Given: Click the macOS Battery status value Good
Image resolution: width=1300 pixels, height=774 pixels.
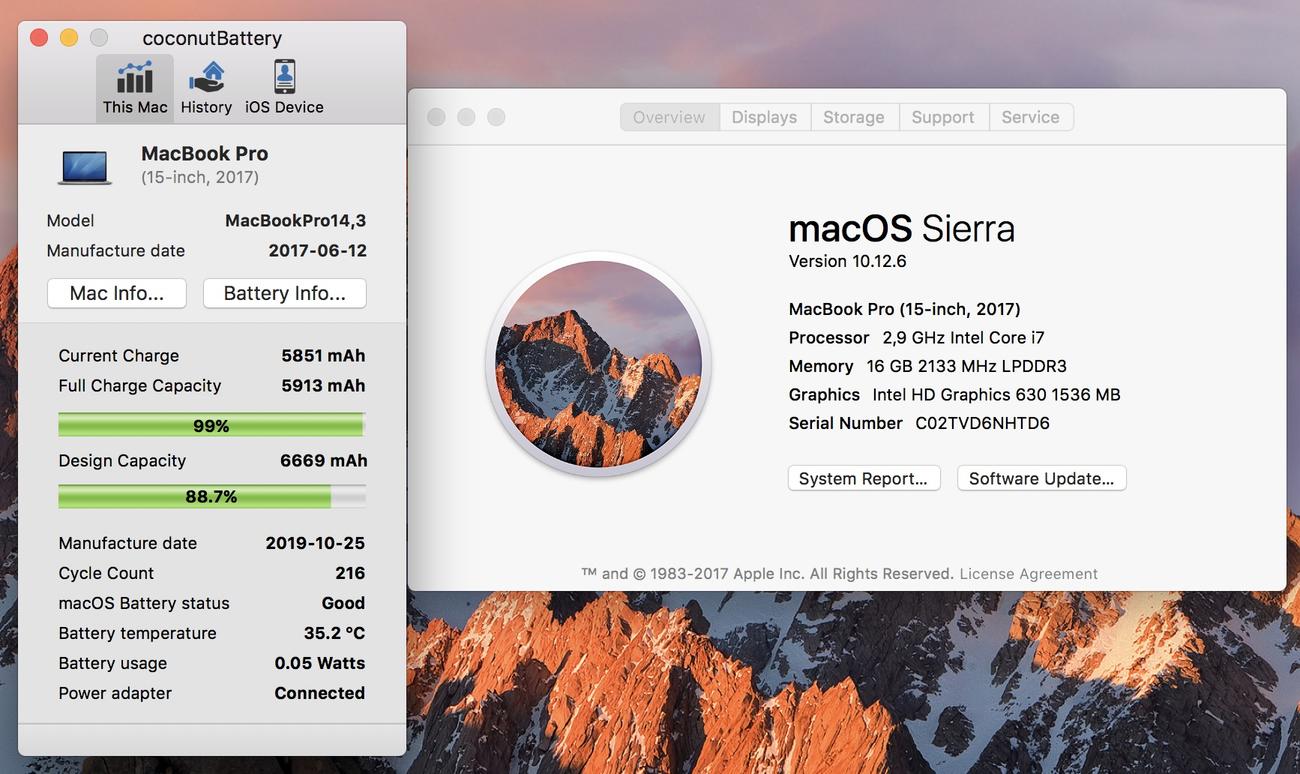Looking at the screenshot, I should (343, 603).
